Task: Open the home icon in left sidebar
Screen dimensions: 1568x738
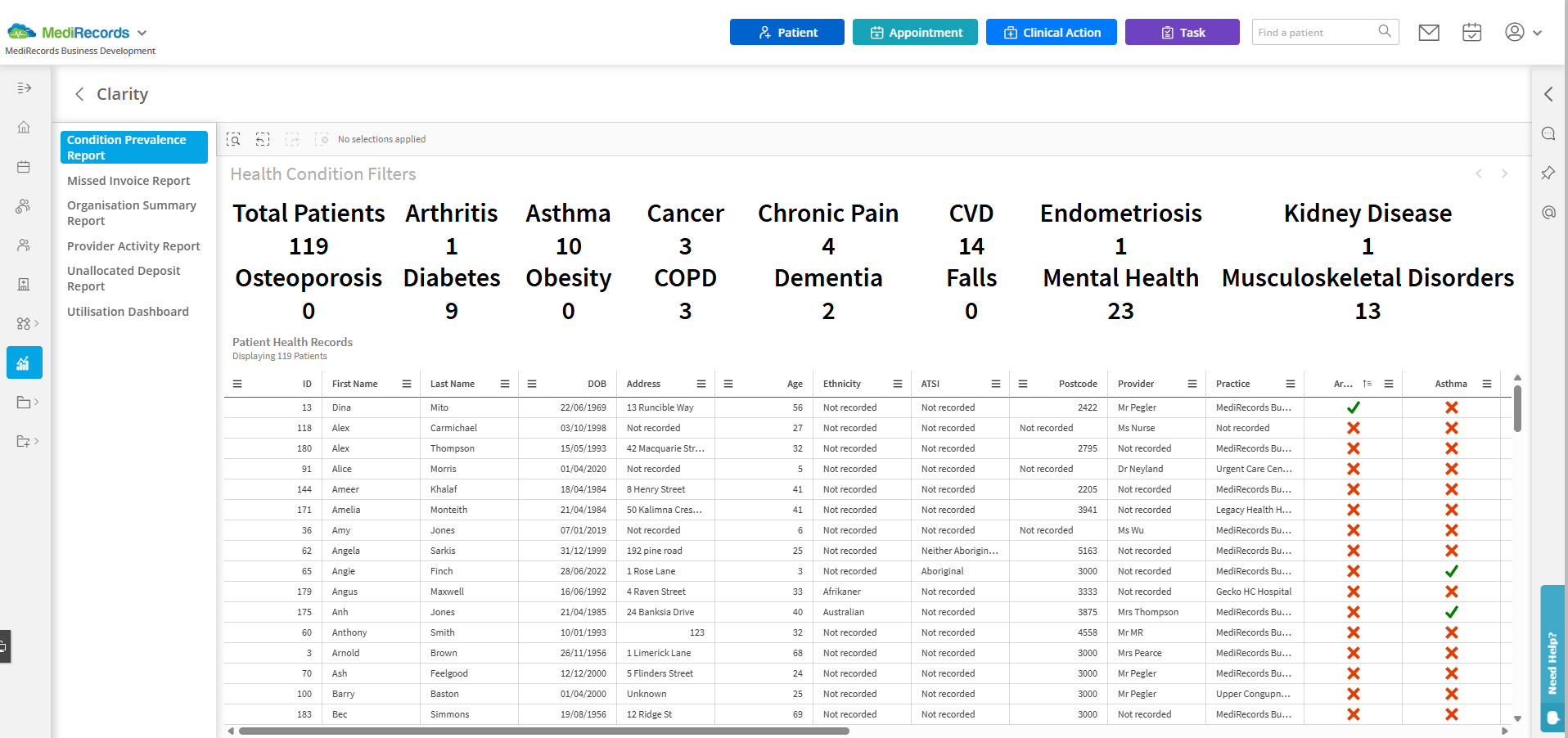Action: coord(24,128)
